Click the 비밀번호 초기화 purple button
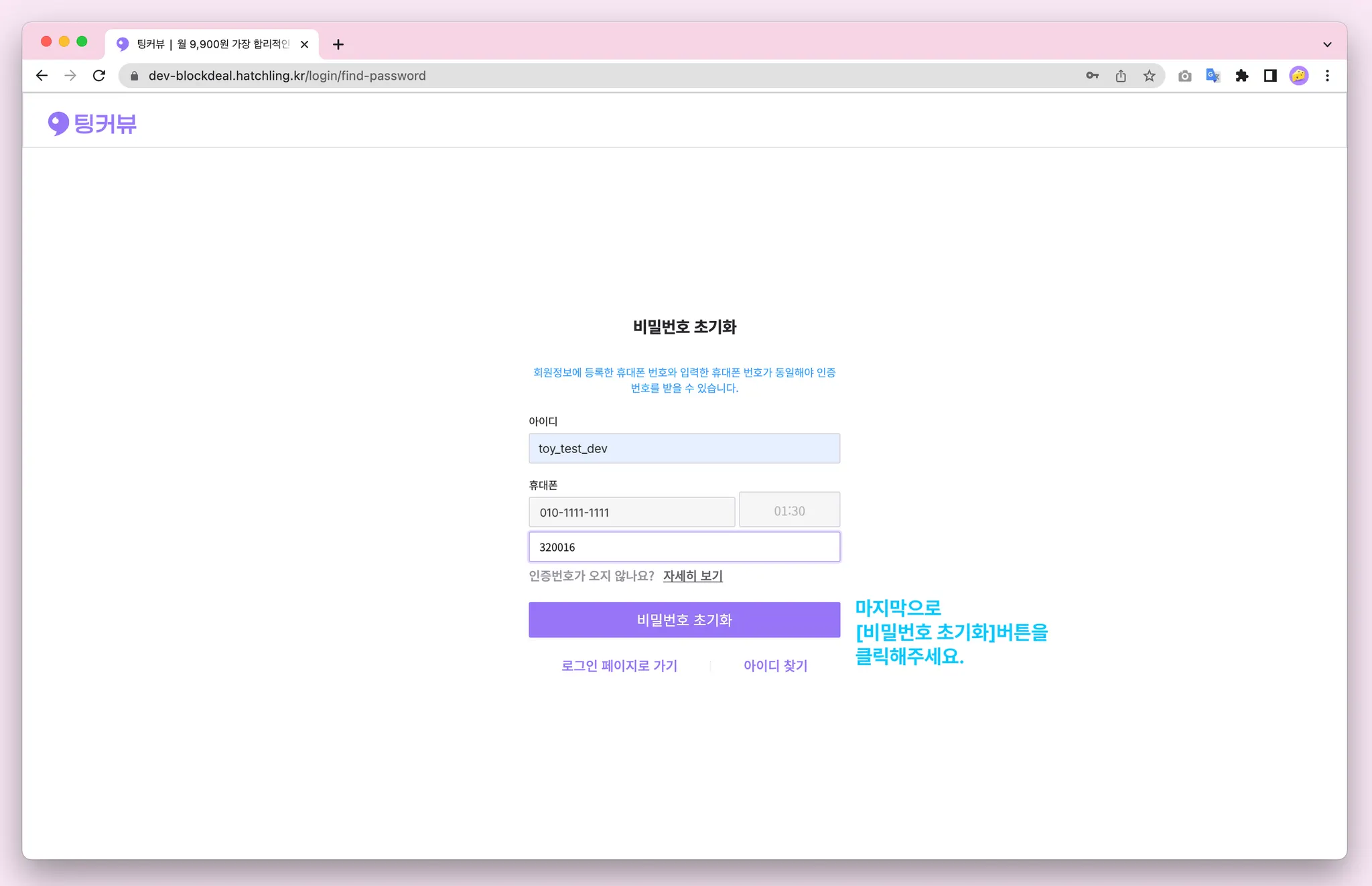The image size is (1372, 886). coord(684,619)
